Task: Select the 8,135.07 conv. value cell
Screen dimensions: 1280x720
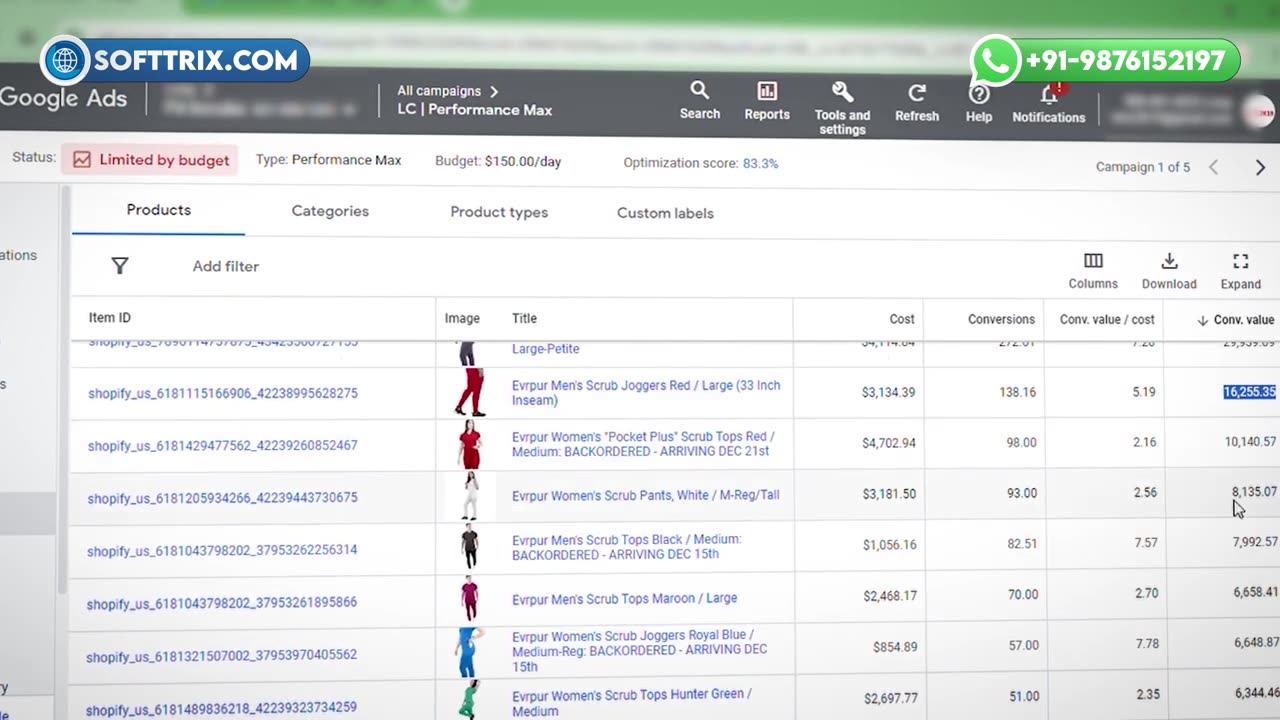Action: (1254, 492)
